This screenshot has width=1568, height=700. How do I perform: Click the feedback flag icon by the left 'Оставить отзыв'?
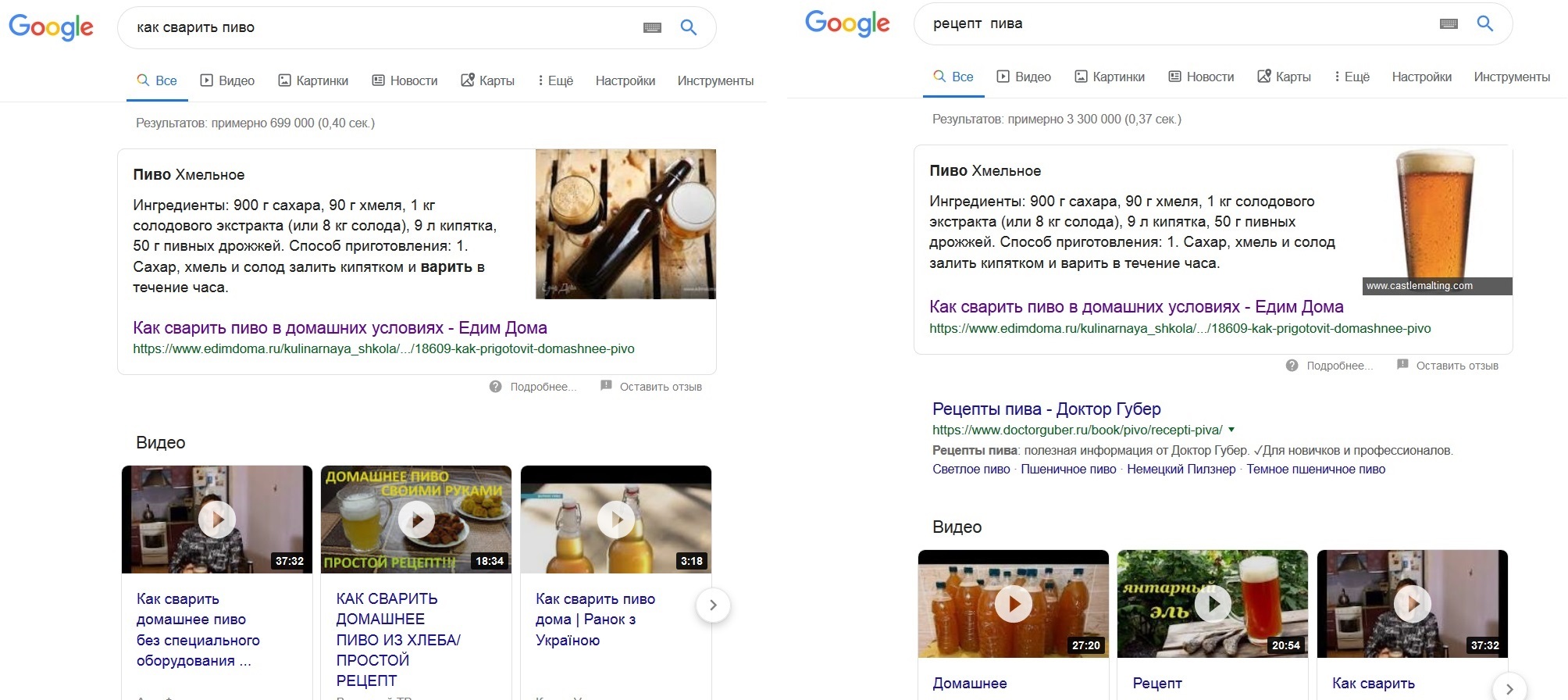click(x=606, y=386)
